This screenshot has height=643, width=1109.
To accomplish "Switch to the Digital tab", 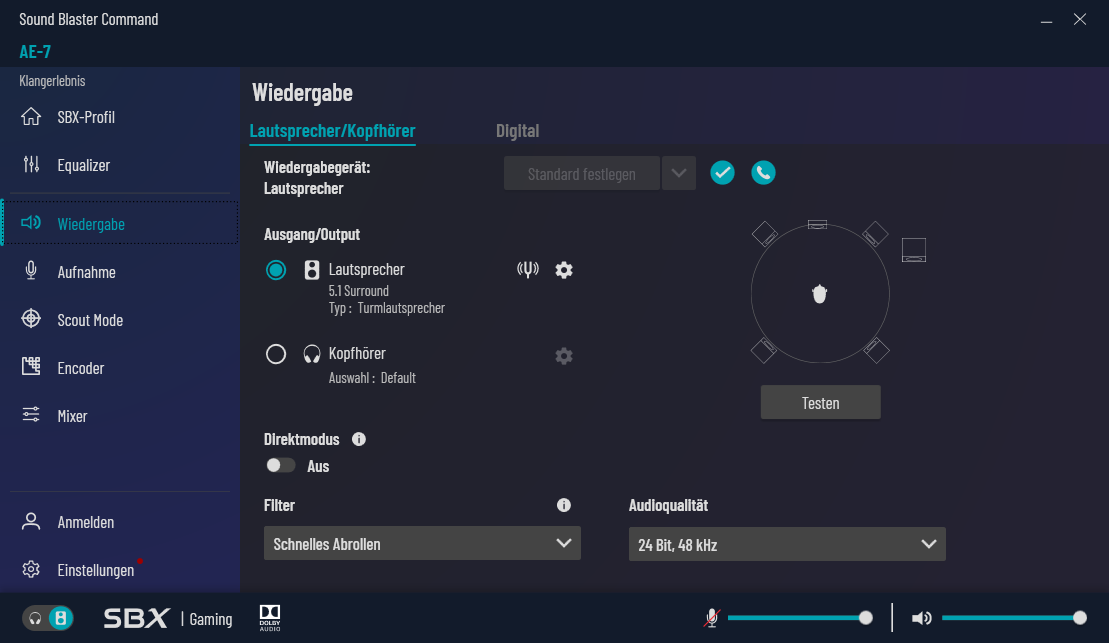I will point(518,130).
